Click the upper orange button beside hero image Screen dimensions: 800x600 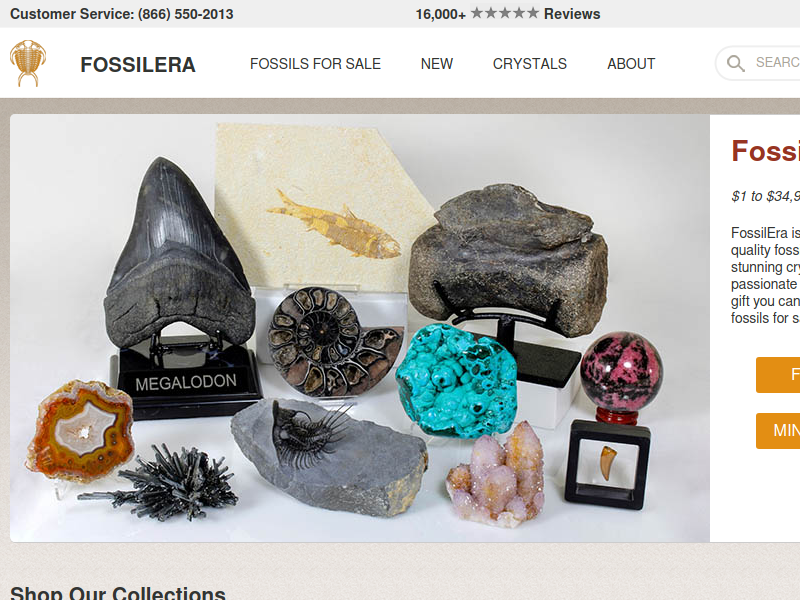[778, 375]
